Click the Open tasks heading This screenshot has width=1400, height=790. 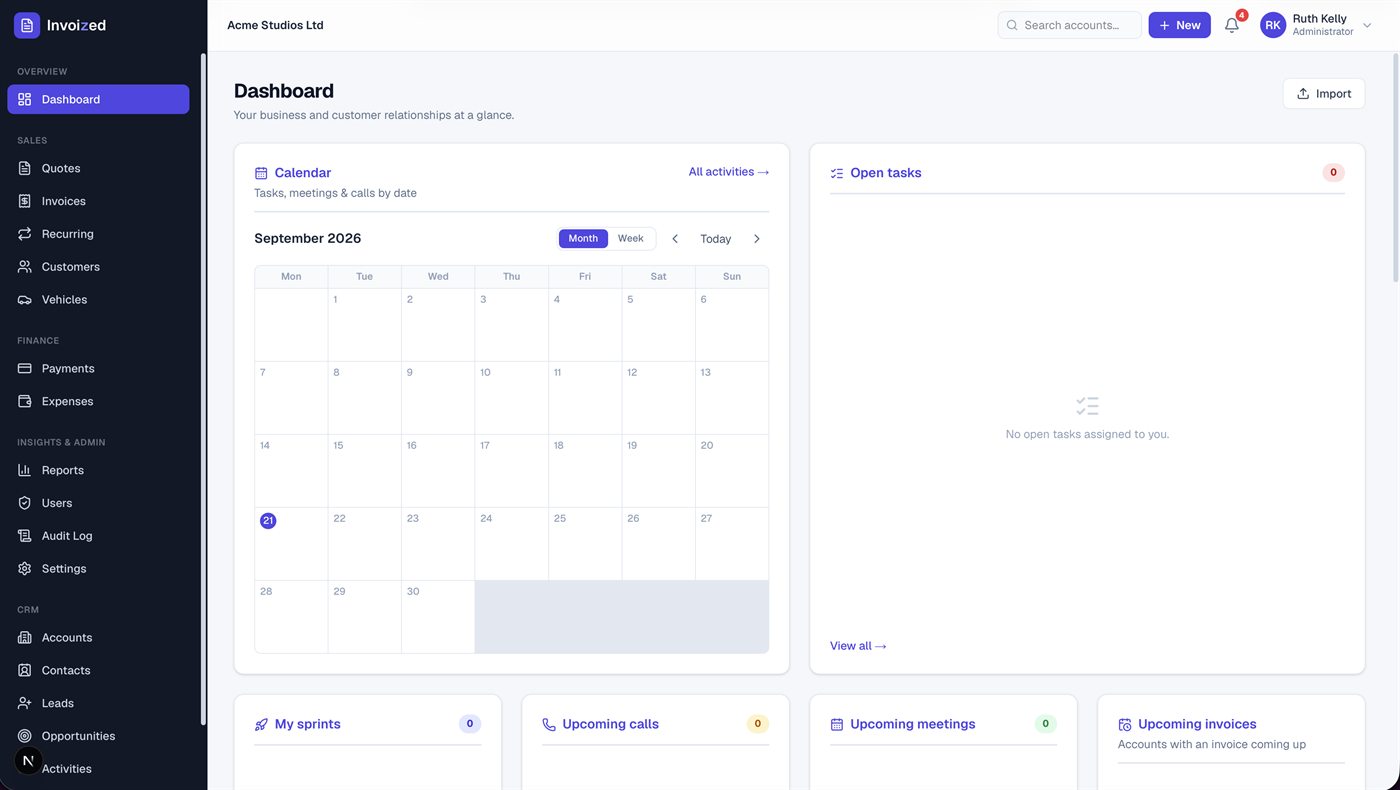(x=885, y=172)
